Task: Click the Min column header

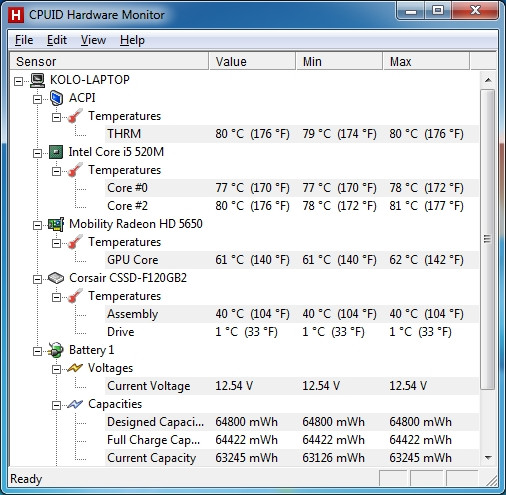Action: [x=339, y=61]
